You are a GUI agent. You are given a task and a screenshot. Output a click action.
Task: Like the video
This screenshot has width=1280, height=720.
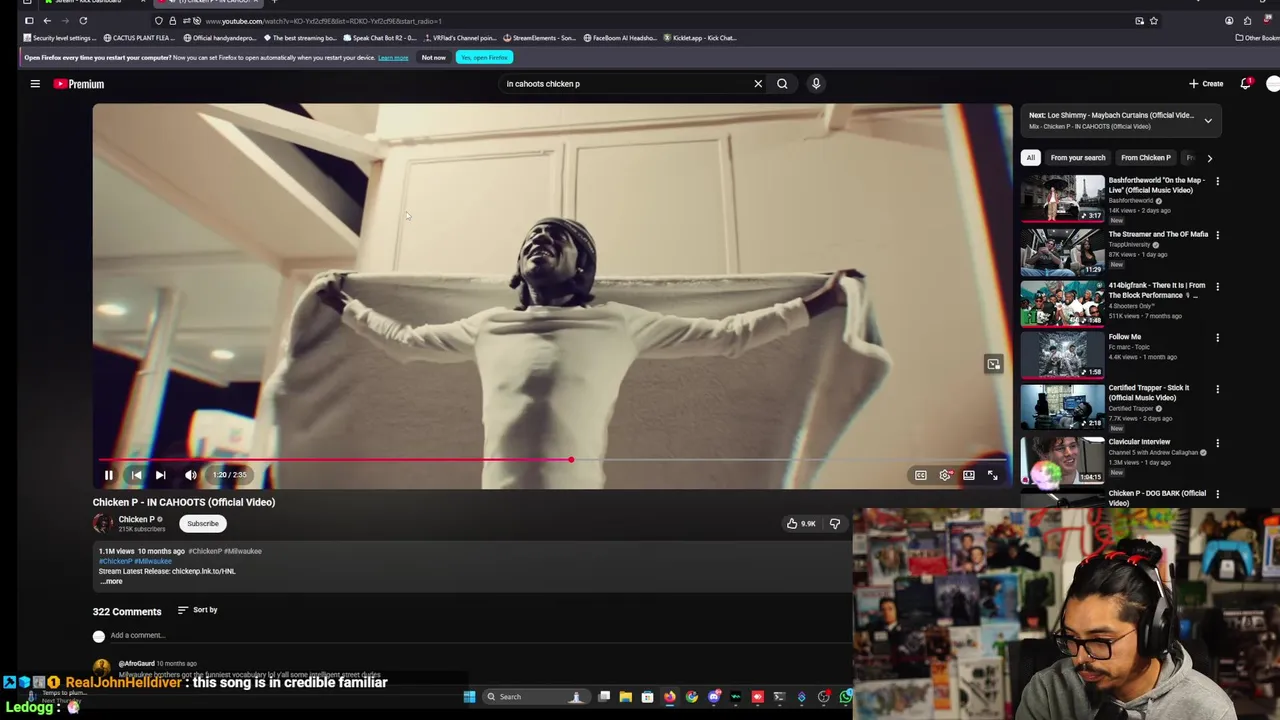[801, 523]
